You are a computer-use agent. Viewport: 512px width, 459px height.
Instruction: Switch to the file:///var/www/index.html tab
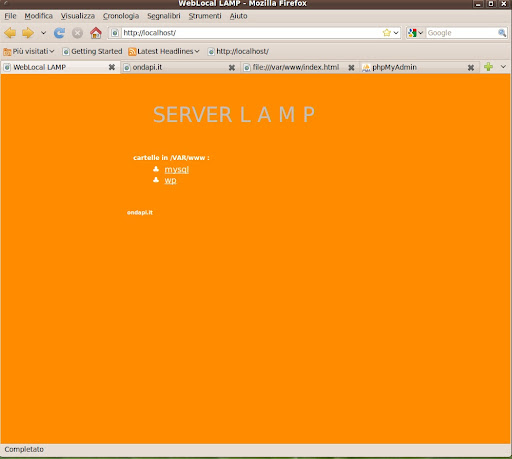(299, 67)
